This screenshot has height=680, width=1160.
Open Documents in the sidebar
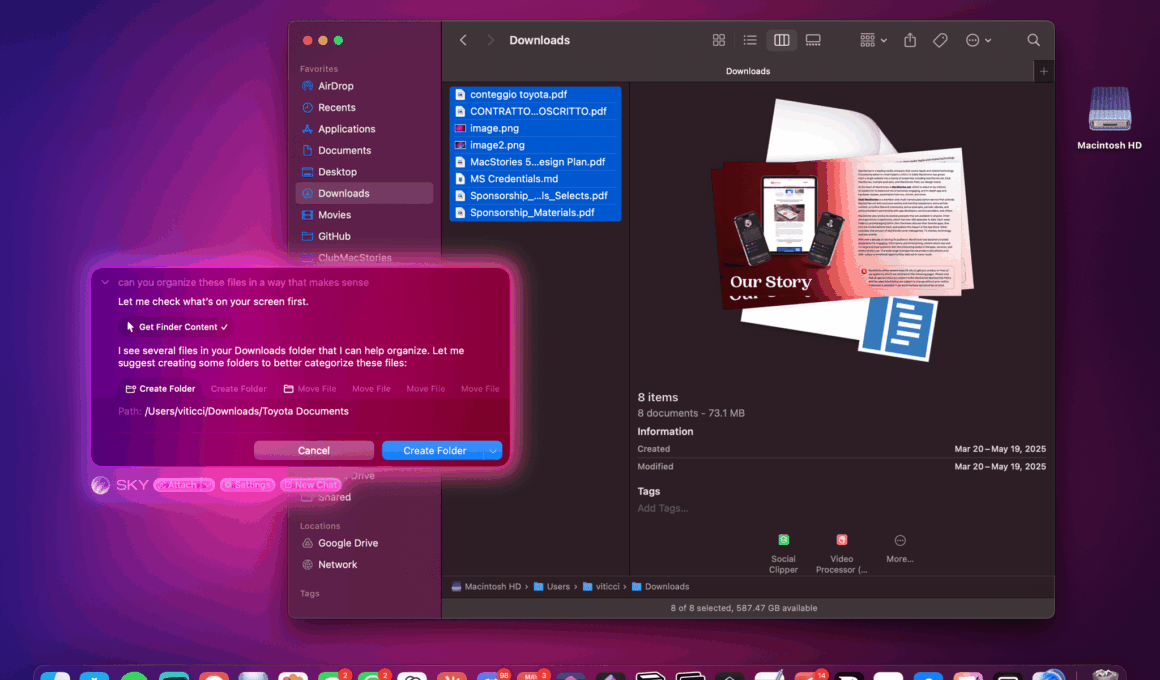click(364, 150)
